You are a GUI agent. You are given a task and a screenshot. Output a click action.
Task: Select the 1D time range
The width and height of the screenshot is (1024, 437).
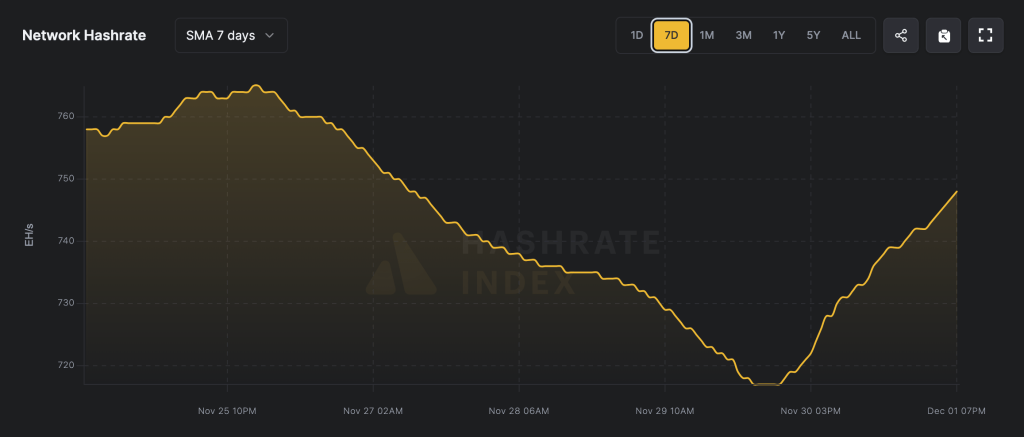636,35
